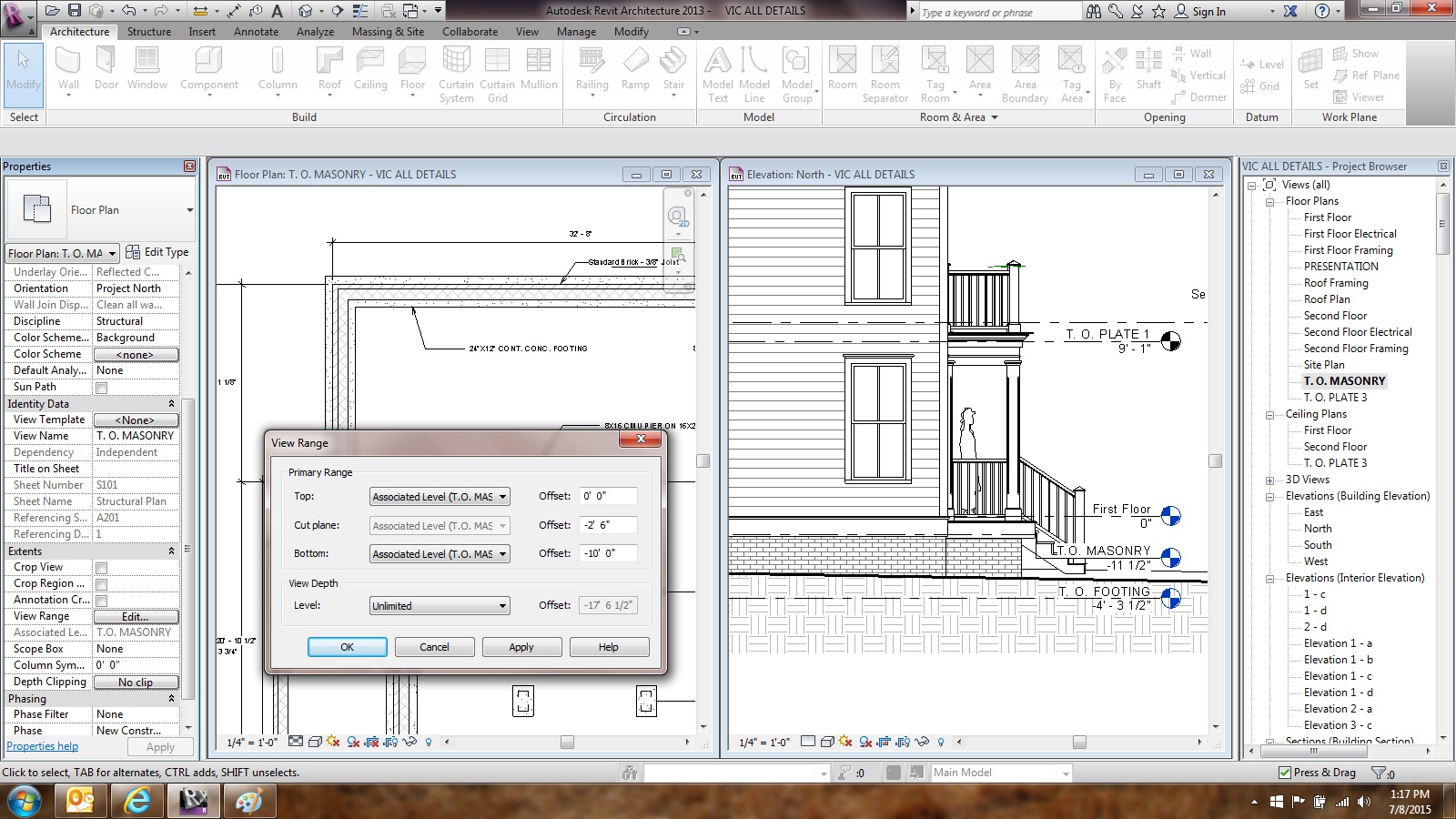
Task: Select the Wall tool in ribbon
Action: point(68,69)
